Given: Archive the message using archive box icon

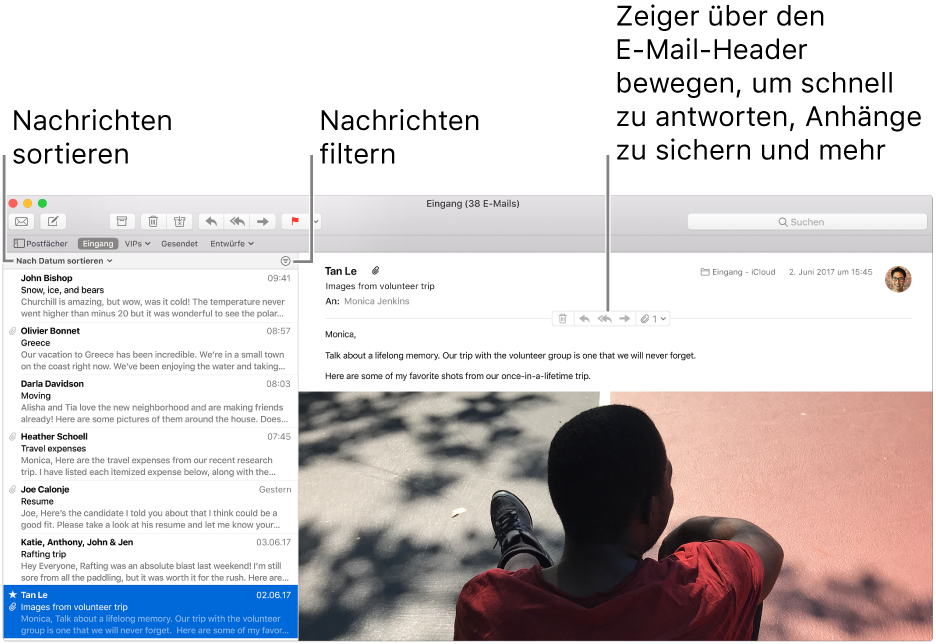Looking at the screenshot, I should click(122, 221).
